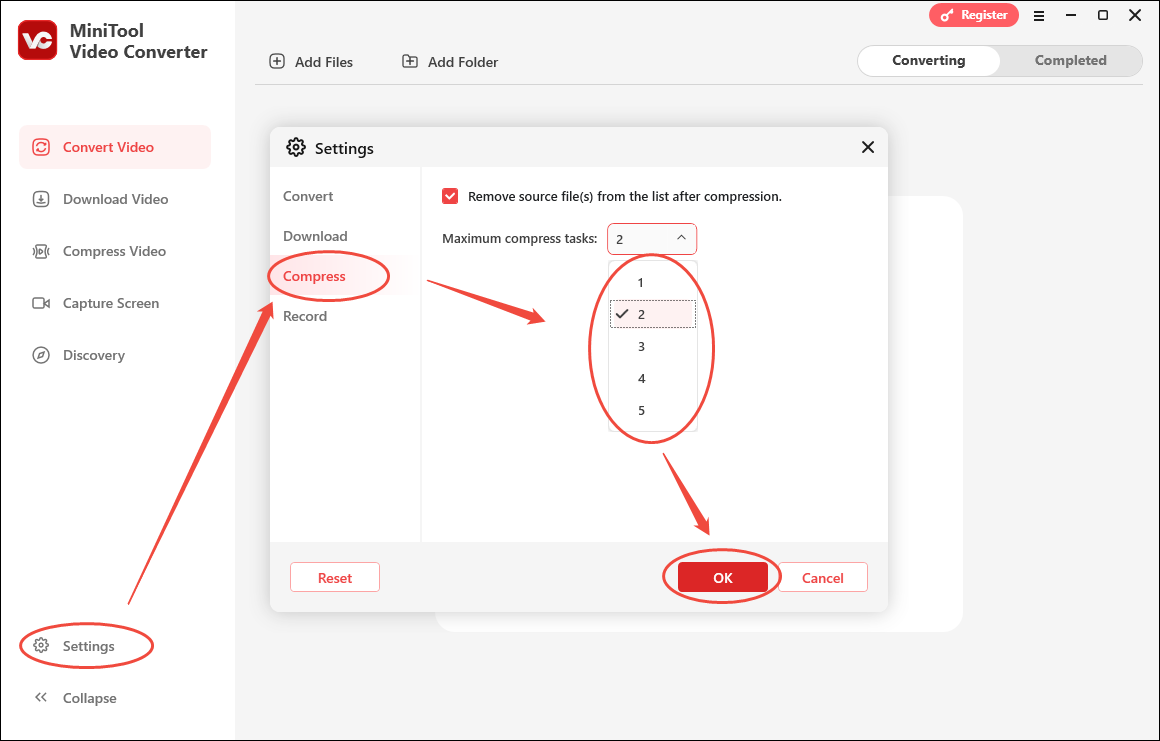Open the hamburger menu icon
1160x741 pixels.
(1039, 16)
